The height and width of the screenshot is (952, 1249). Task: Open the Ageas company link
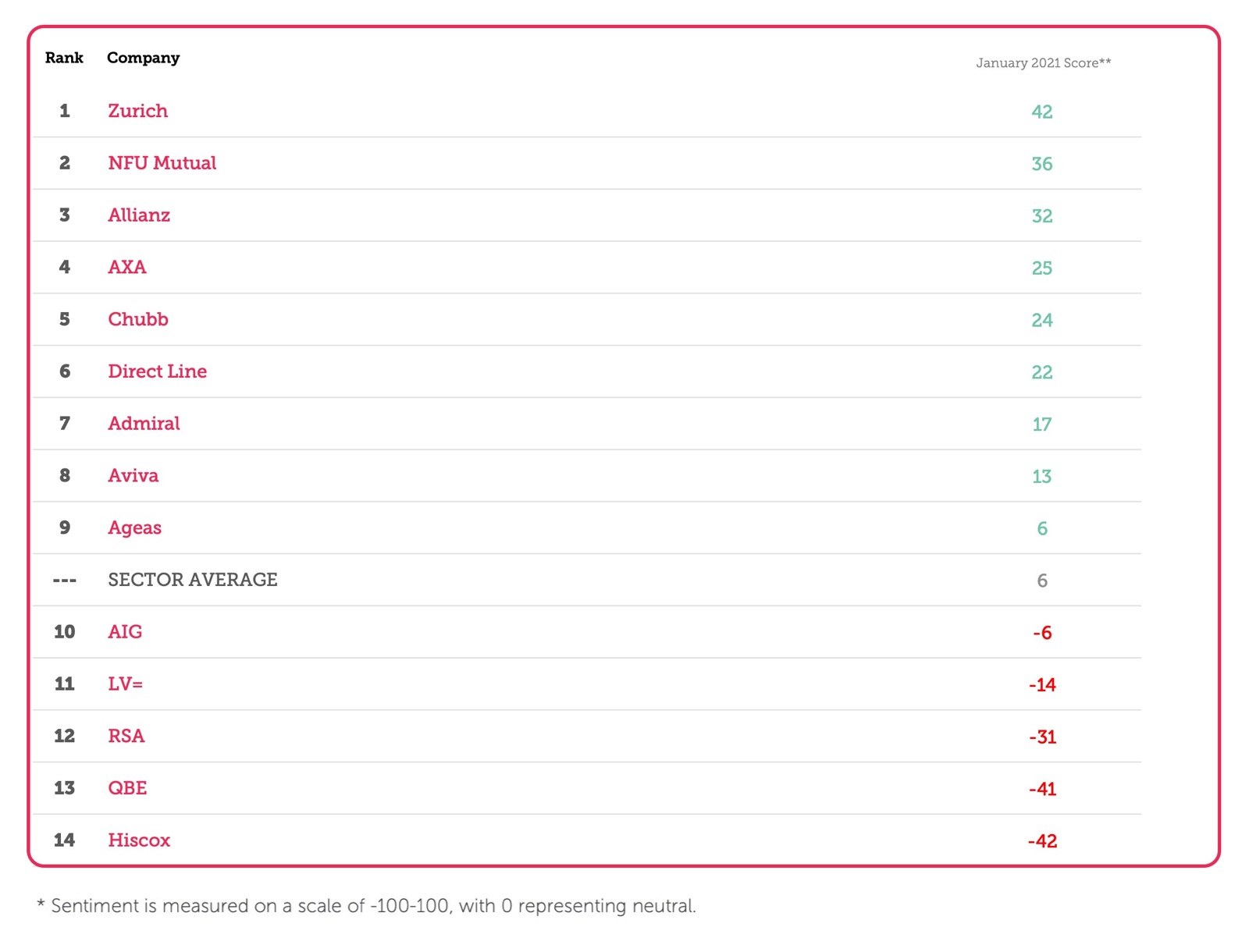tap(134, 528)
